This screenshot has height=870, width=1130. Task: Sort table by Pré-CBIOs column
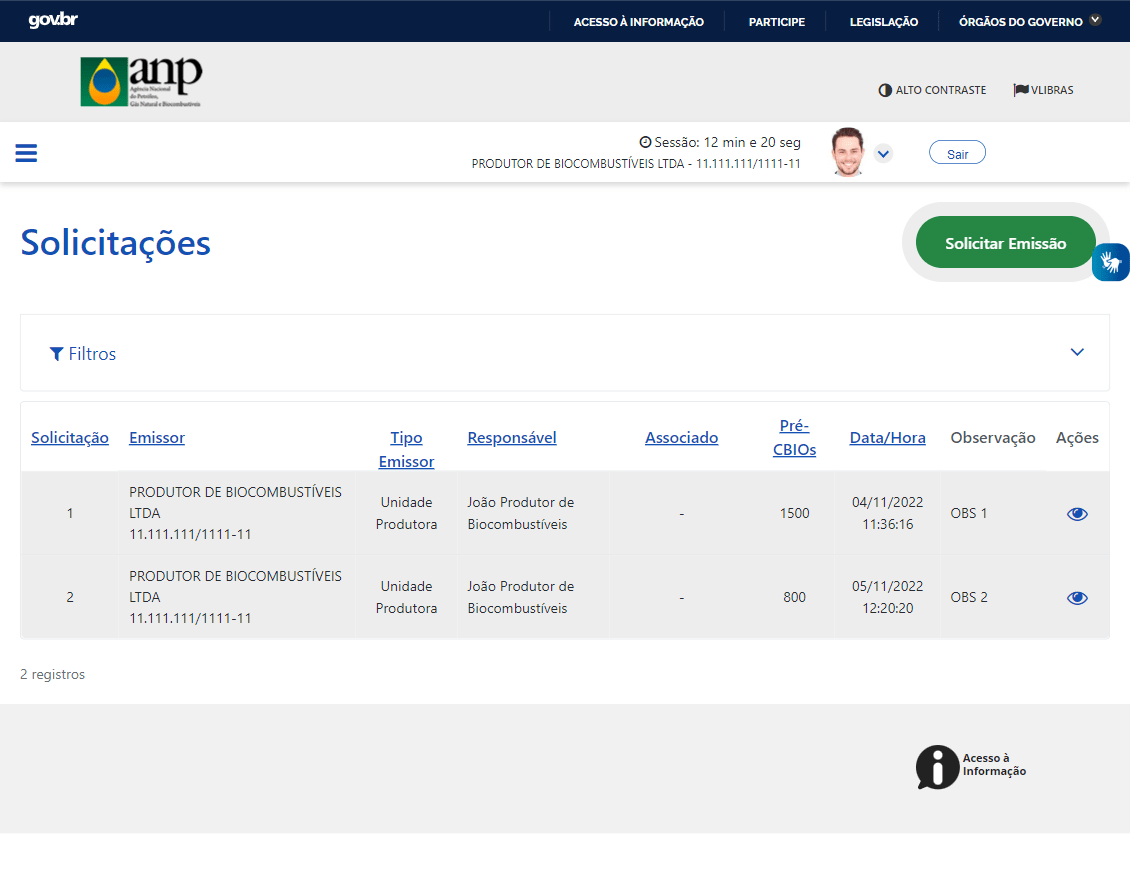(x=794, y=438)
